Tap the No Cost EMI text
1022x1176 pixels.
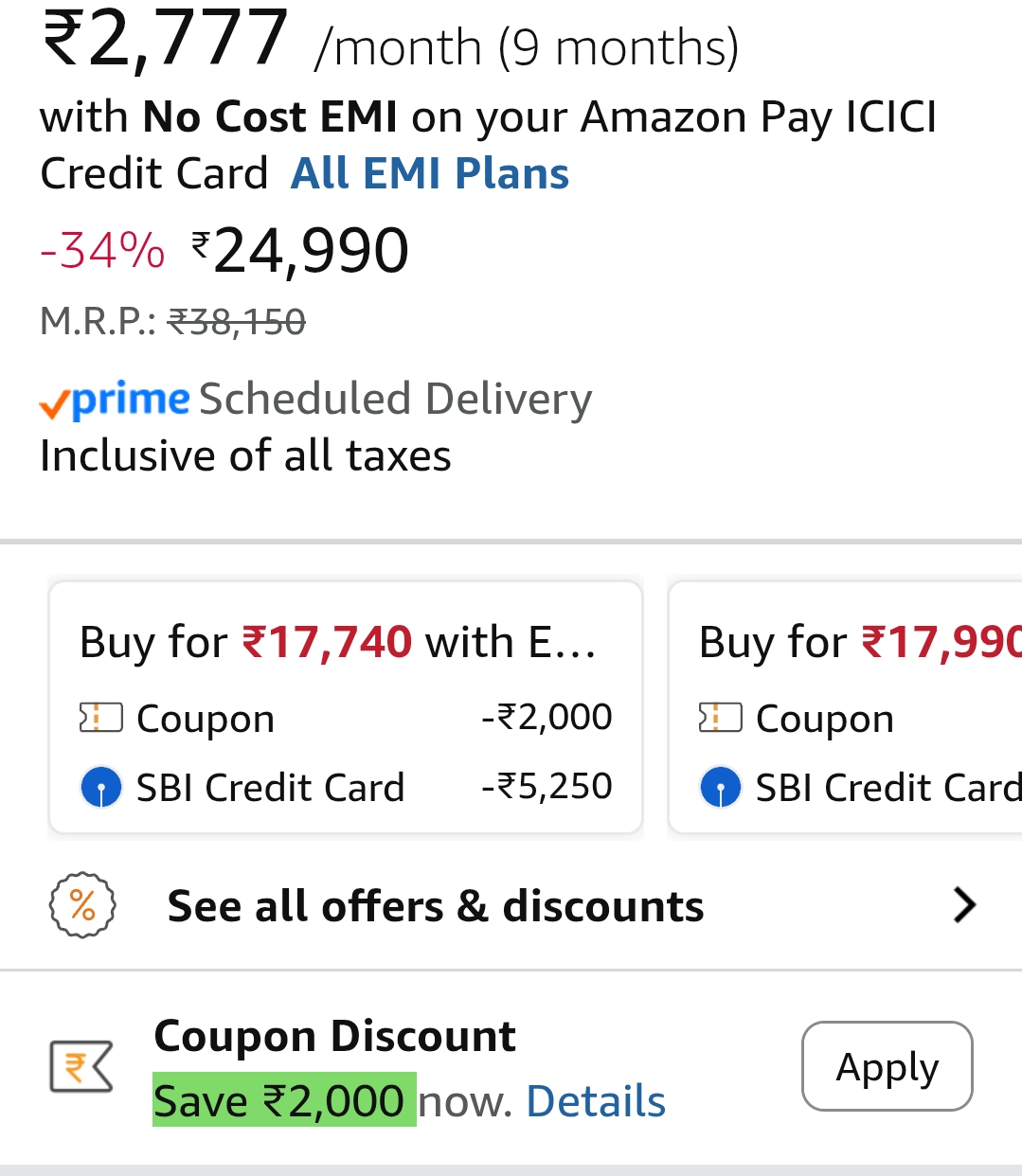270,117
